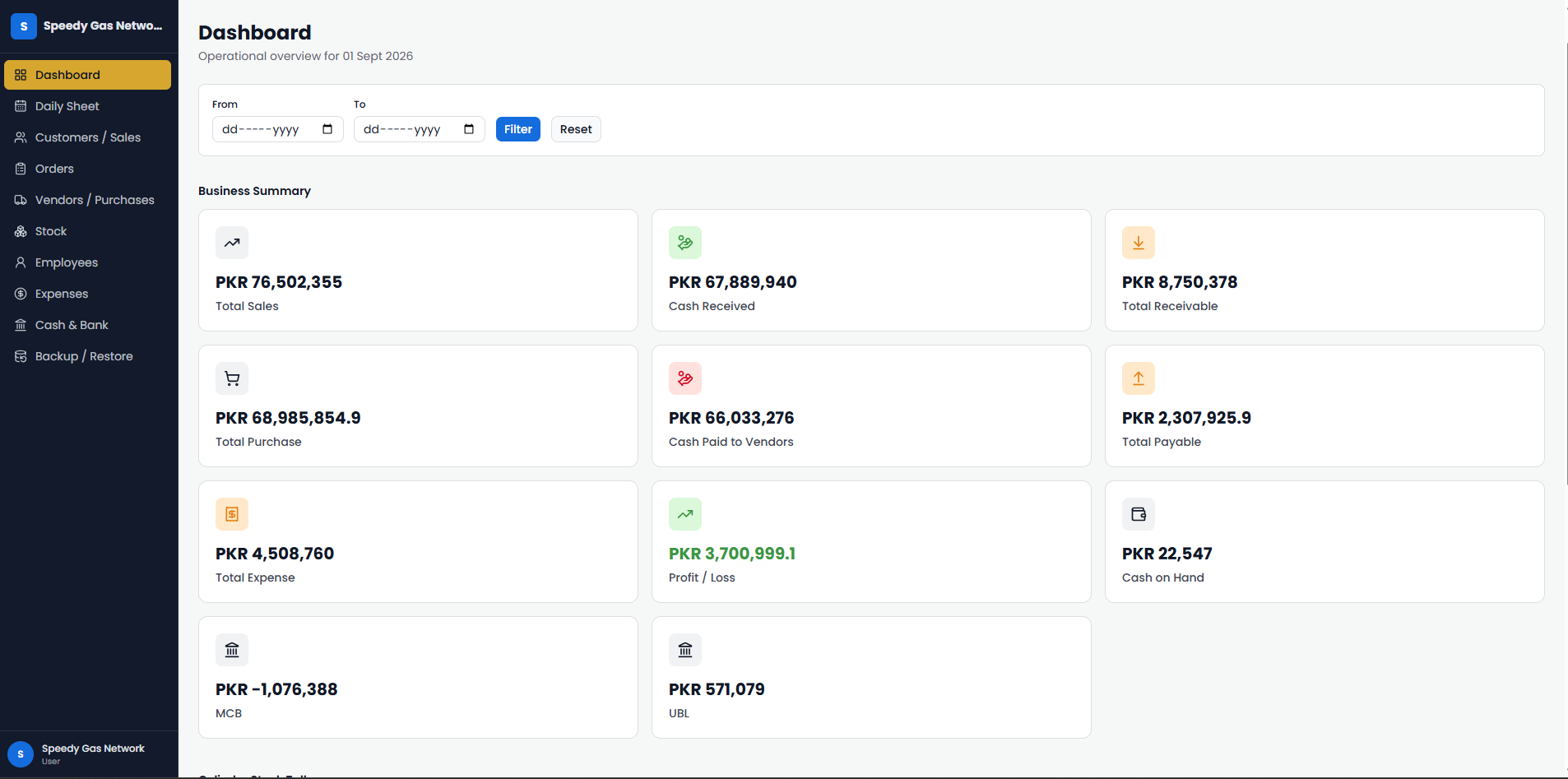Click the UBL bank icon
Screen dimensions: 1568x779
click(x=685, y=650)
